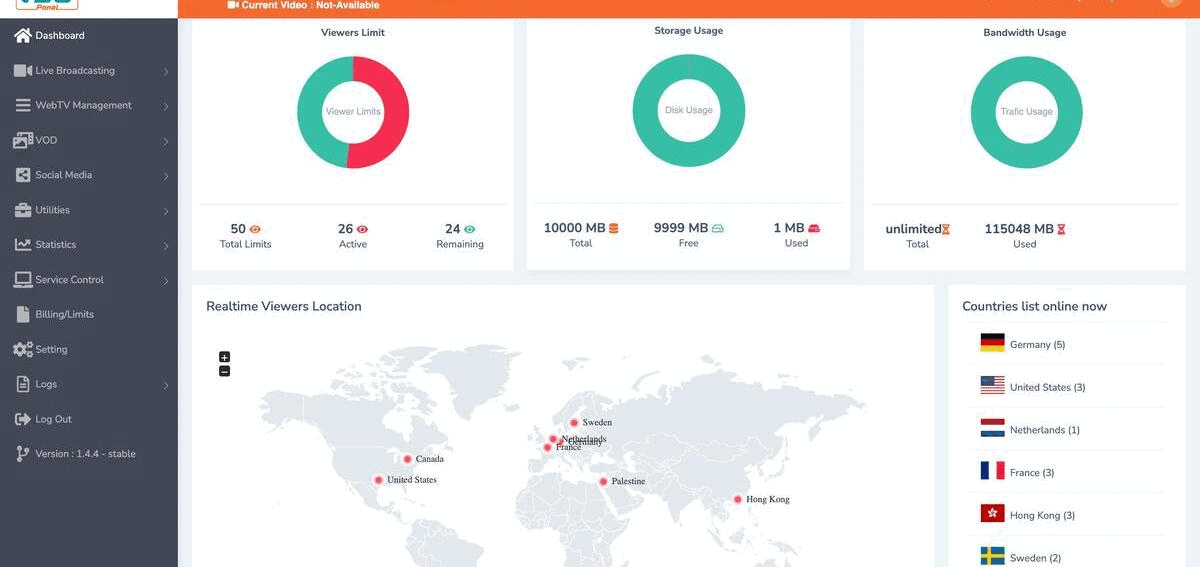Open the Statistics menu label

[x=56, y=245]
